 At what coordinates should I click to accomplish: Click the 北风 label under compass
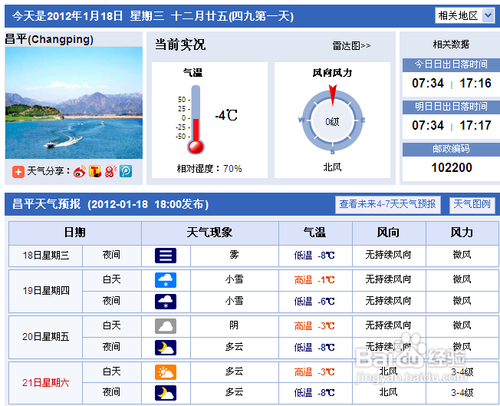(332, 167)
